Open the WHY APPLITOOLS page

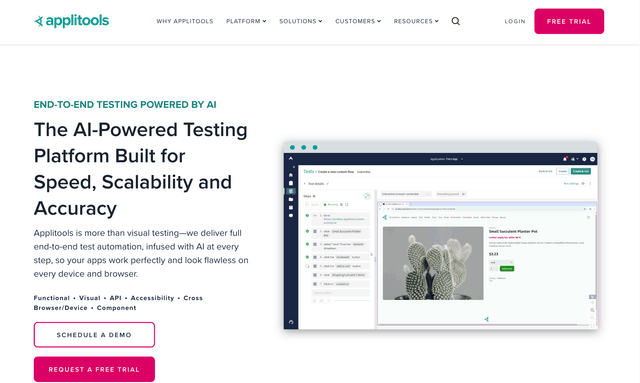pyautogui.click(x=185, y=21)
